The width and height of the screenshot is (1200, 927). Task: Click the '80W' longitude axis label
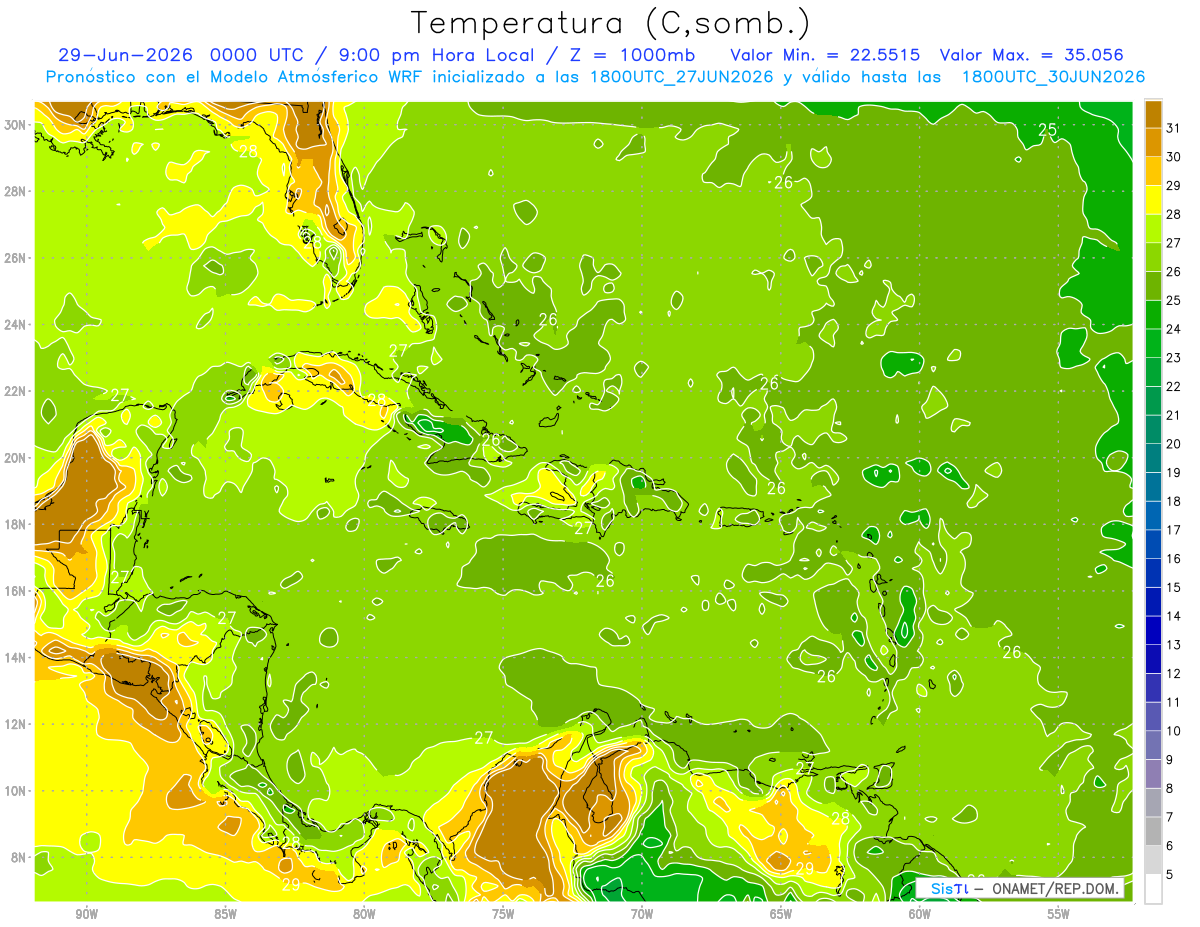[364, 914]
